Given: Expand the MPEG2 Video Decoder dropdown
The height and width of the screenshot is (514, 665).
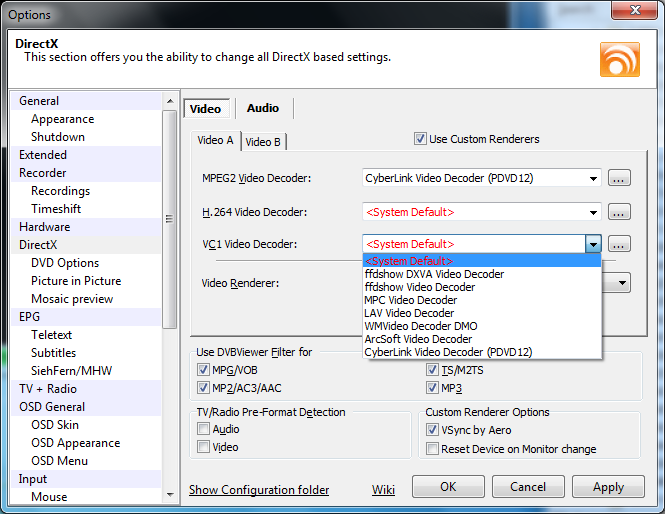Looking at the screenshot, I should pos(593,179).
